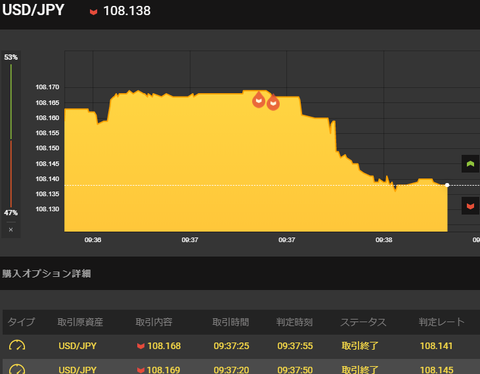Click the 取引時間 column header
Viewport: 480px width, 374px height.
click(x=231, y=322)
